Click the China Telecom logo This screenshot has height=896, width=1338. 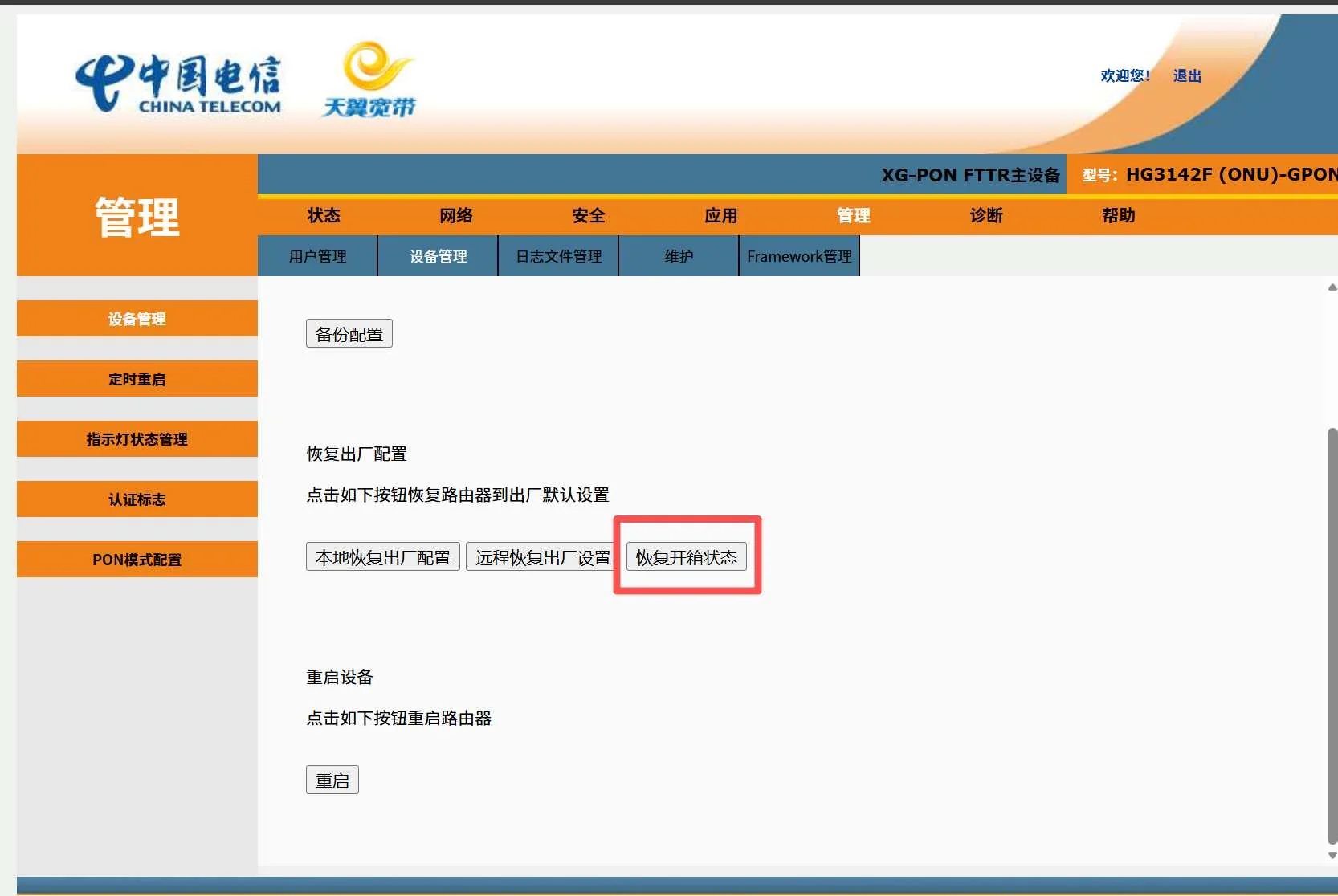(x=178, y=82)
